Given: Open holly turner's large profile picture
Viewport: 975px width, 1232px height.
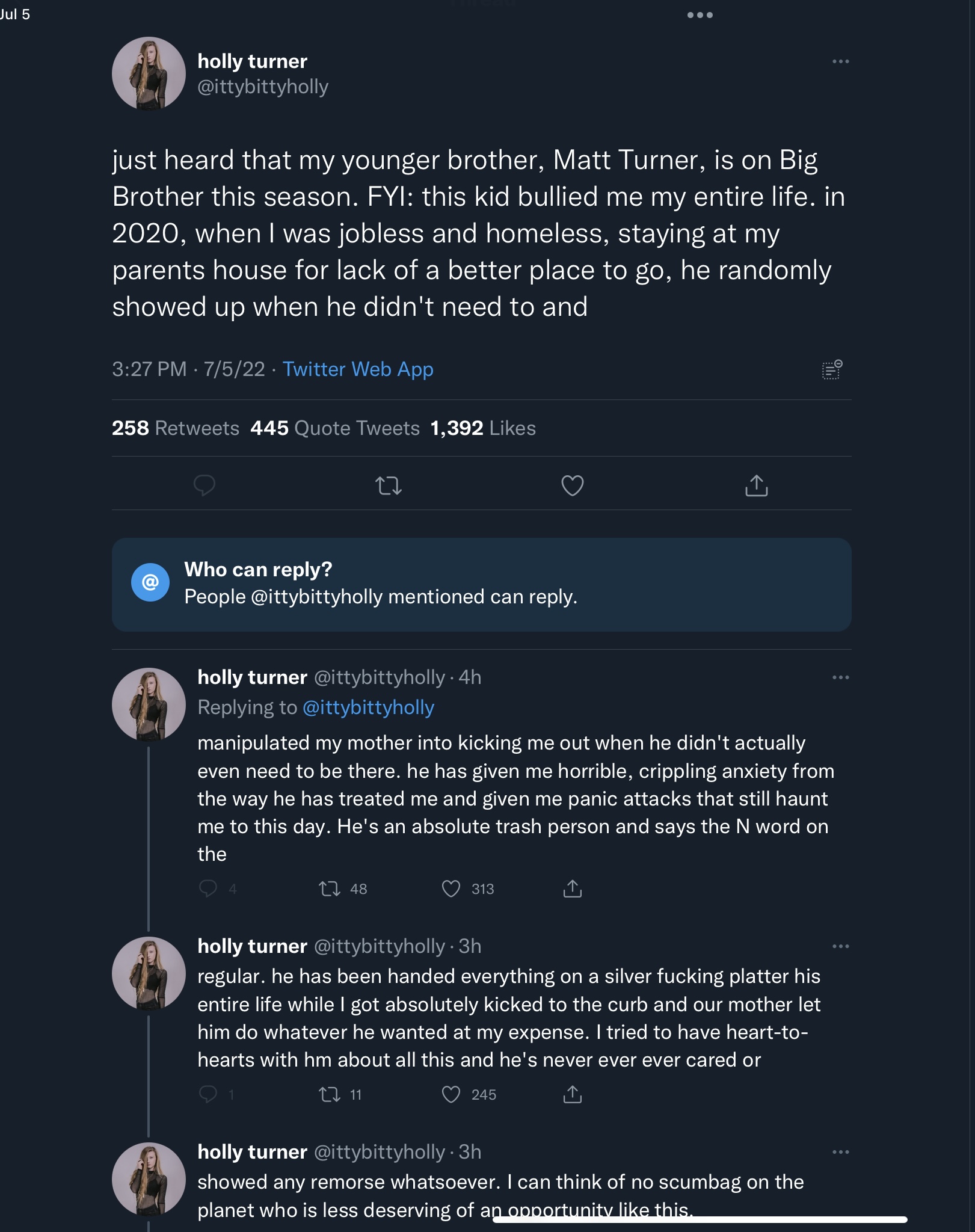Looking at the screenshot, I should (149, 73).
